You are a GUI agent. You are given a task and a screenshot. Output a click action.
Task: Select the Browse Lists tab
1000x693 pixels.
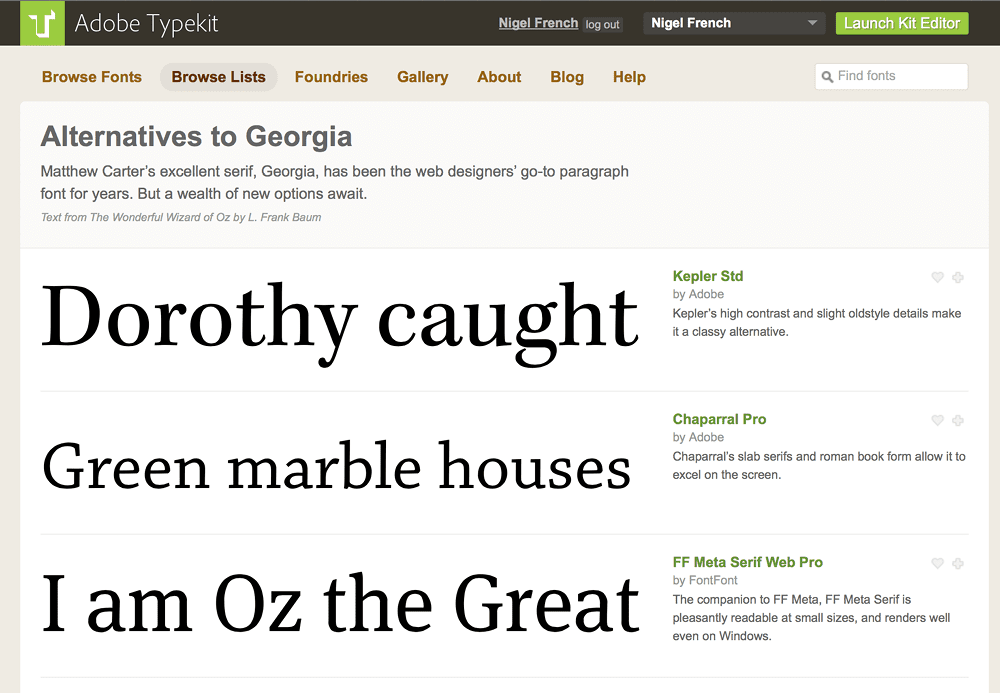218,77
